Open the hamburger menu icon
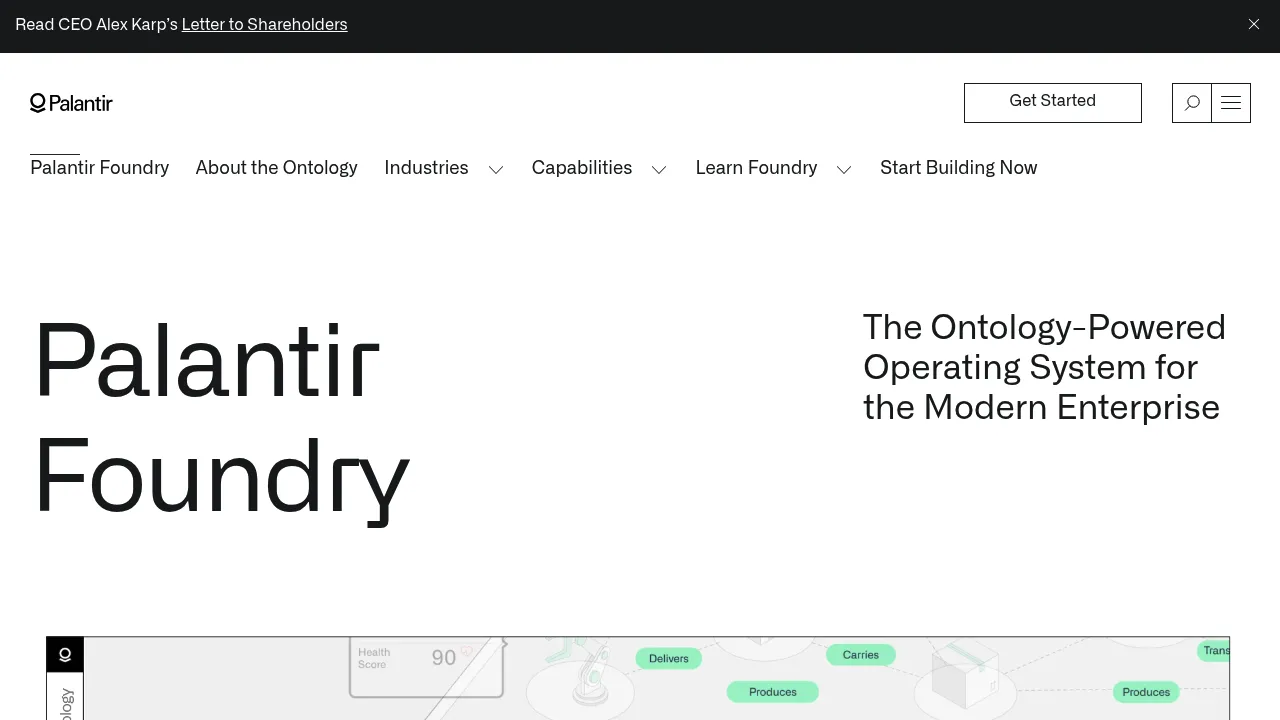 pyautogui.click(x=1231, y=103)
